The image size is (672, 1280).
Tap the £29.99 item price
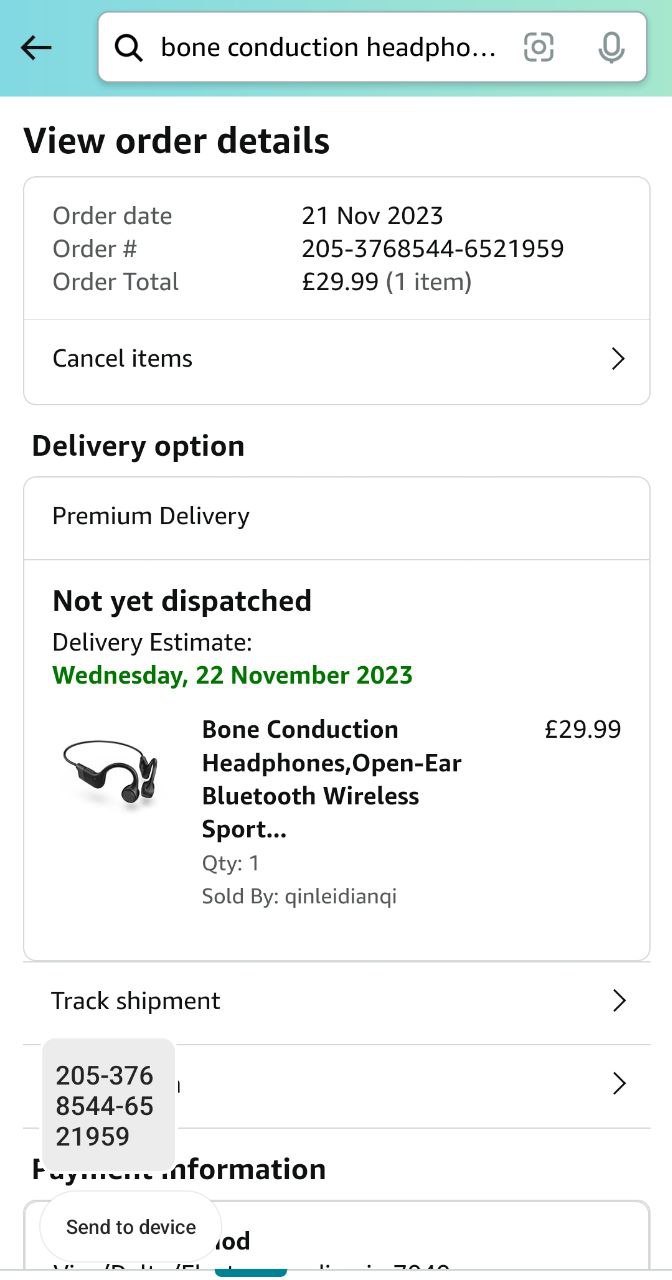[582, 730]
